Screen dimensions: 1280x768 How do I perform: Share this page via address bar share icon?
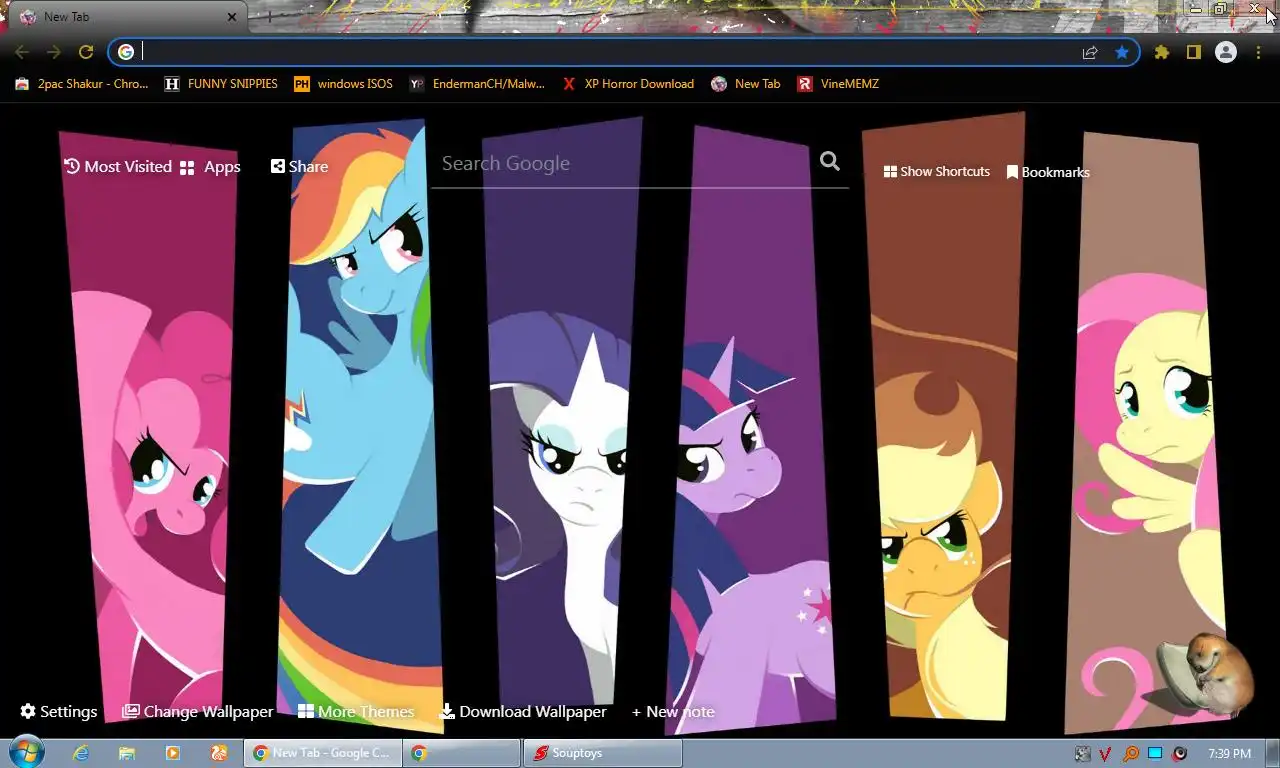1090,52
